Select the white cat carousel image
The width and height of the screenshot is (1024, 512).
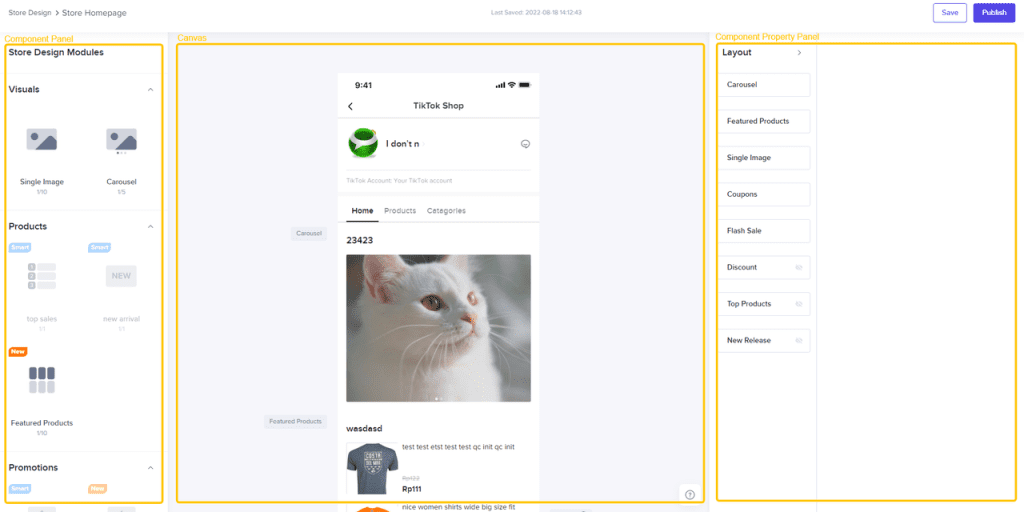pos(438,328)
